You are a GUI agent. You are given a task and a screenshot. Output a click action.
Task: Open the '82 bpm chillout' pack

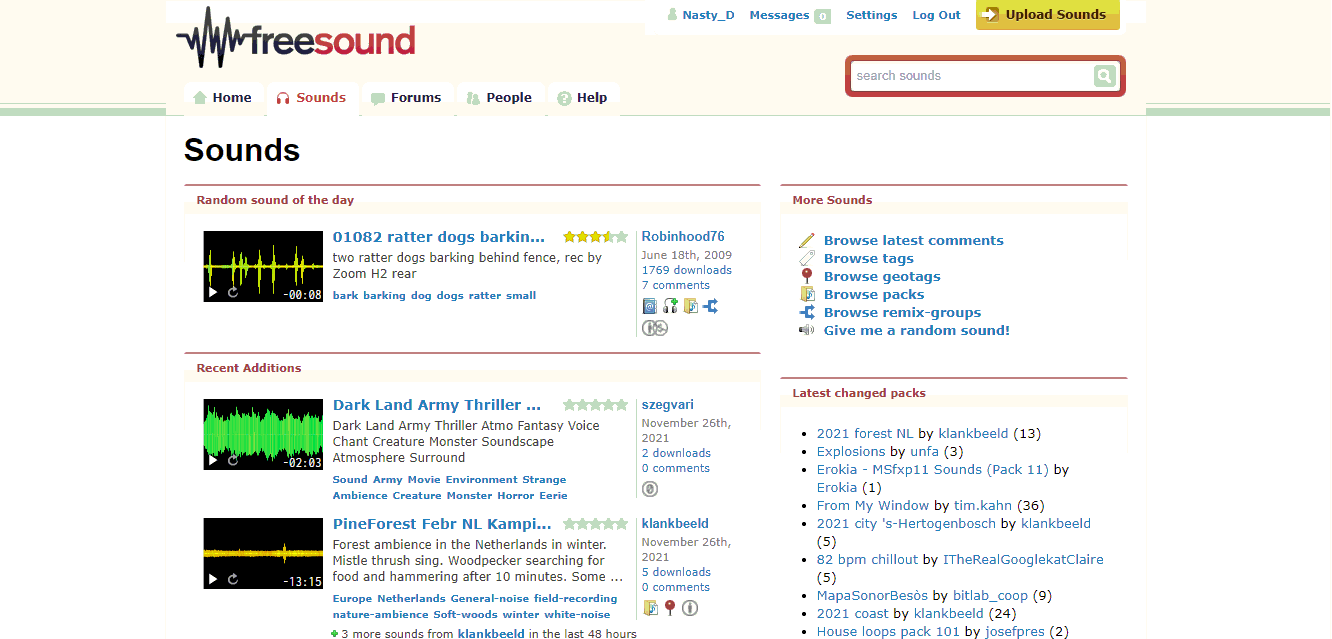coord(867,560)
